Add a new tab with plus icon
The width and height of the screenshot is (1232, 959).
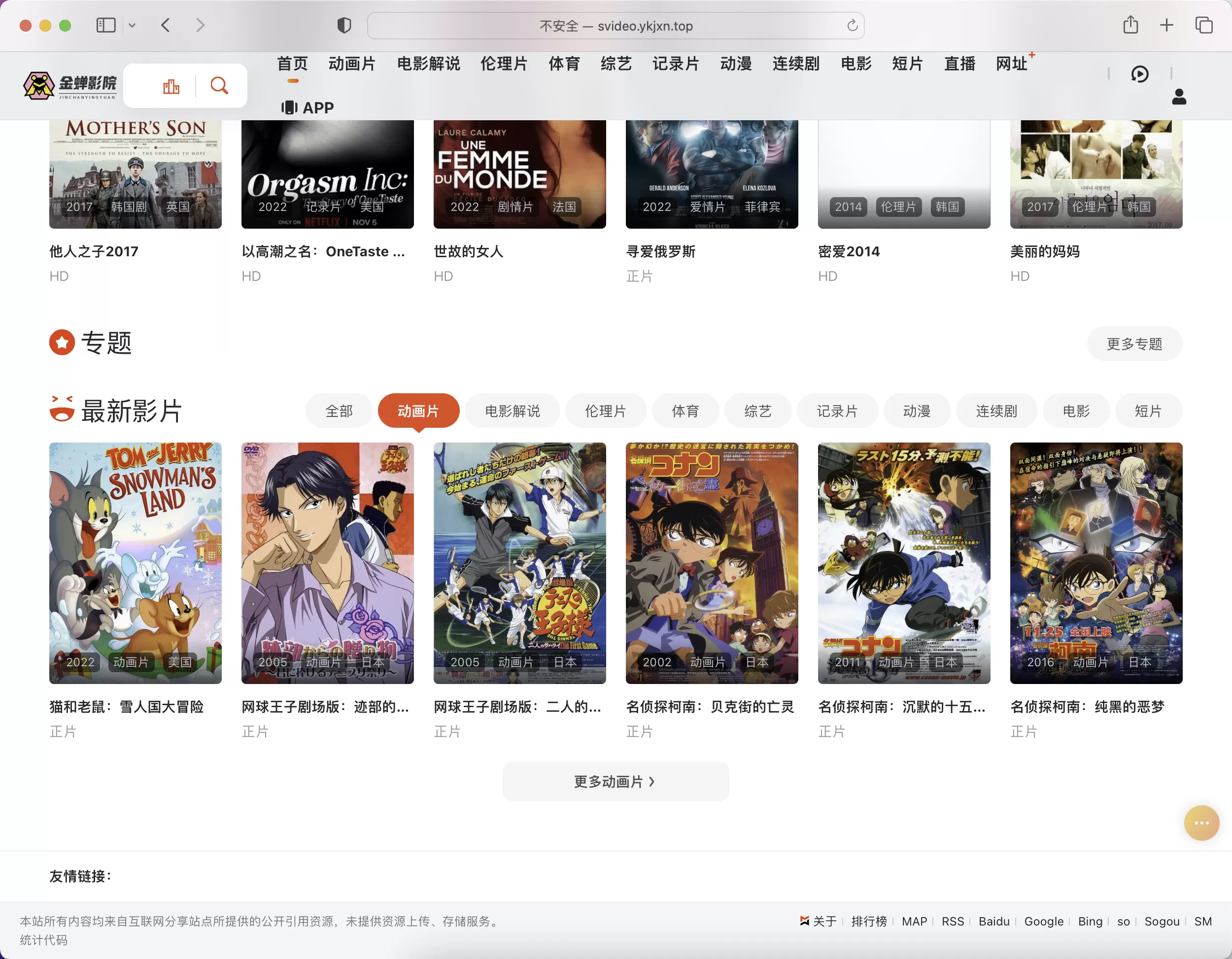click(1166, 25)
